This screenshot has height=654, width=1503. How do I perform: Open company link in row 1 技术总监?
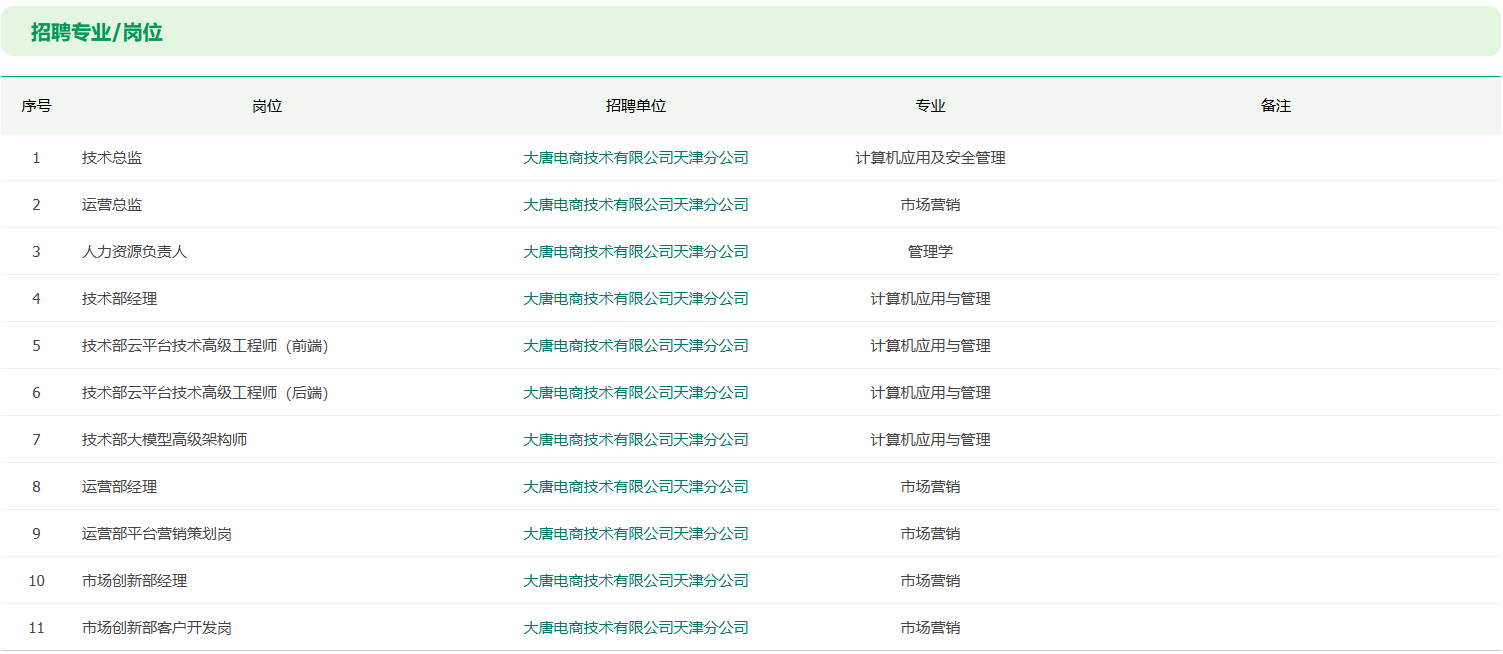pyautogui.click(x=636, y=158)
